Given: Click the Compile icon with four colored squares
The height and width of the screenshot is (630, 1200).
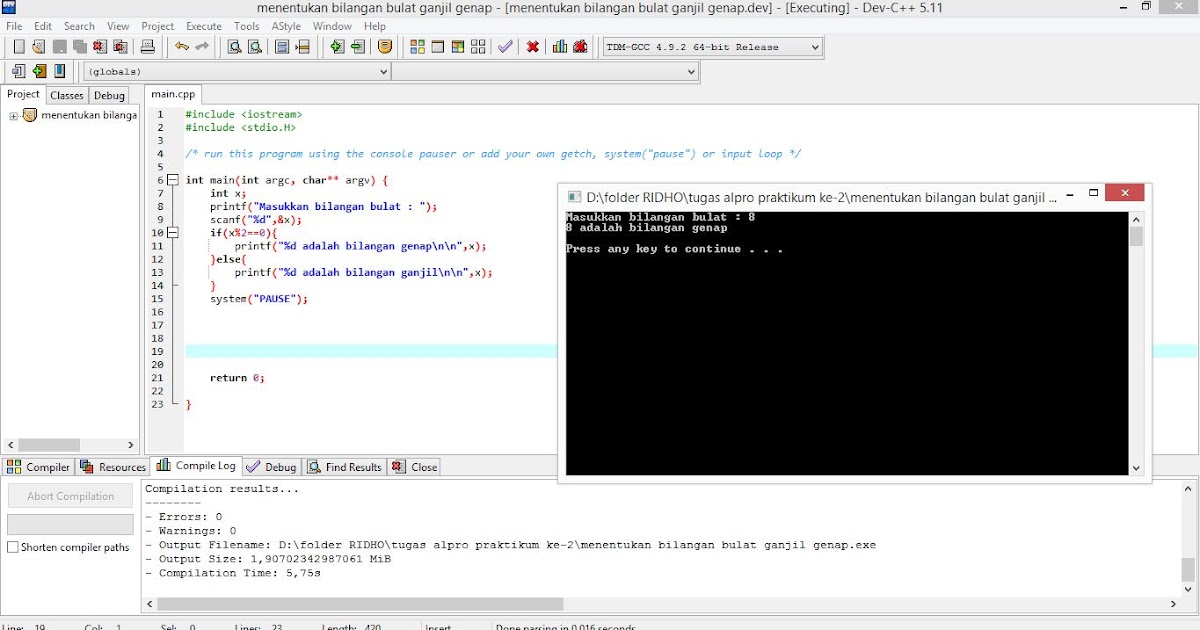Looking at the screenshot, I should [417, 47].
